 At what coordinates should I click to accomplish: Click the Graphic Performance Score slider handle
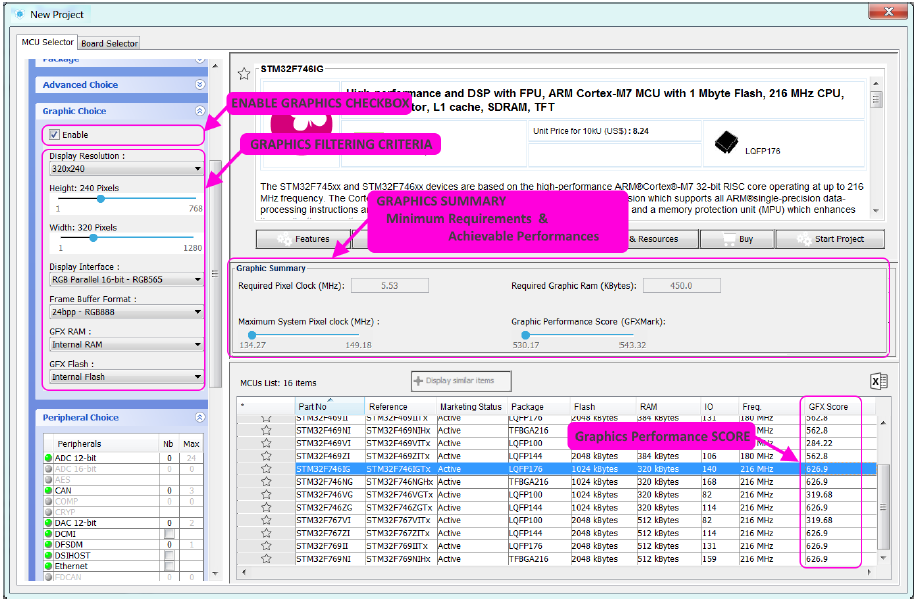pos(525,335)
